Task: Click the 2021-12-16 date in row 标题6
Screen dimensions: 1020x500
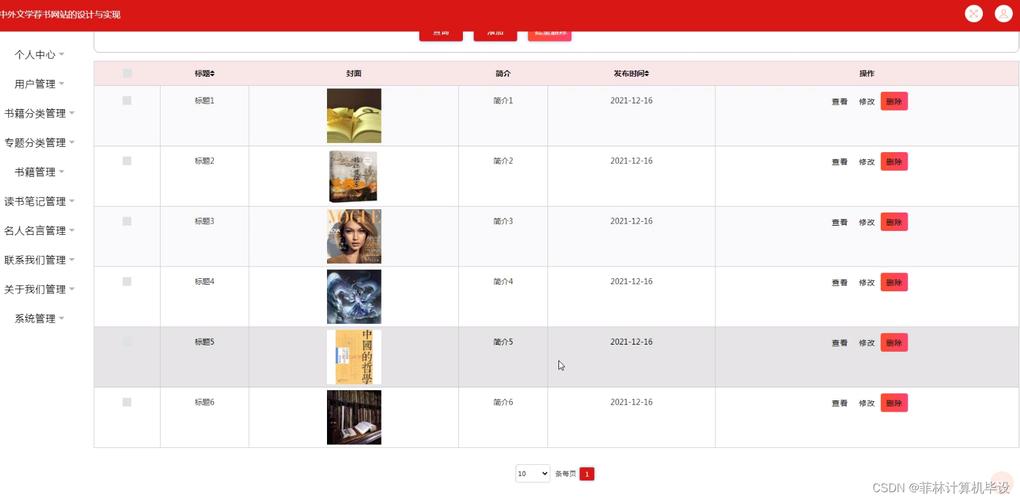Action: pyautogui.click(x=631, y=402)
